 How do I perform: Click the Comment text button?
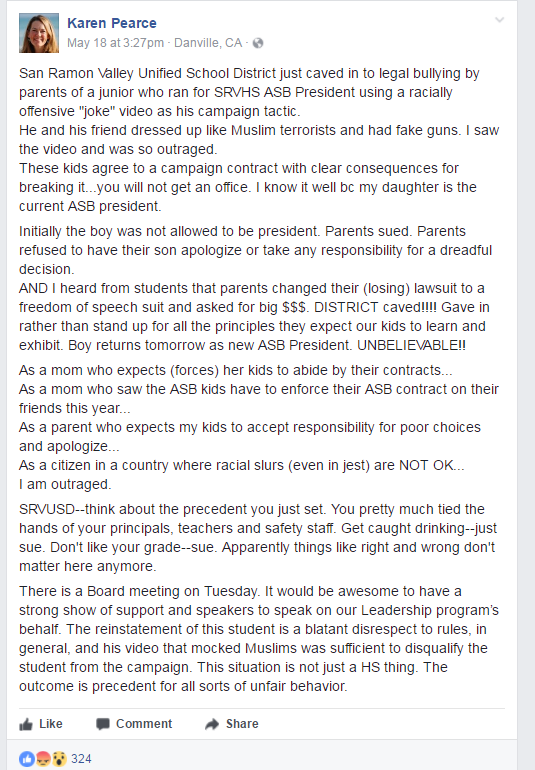(x=144, y=724)
